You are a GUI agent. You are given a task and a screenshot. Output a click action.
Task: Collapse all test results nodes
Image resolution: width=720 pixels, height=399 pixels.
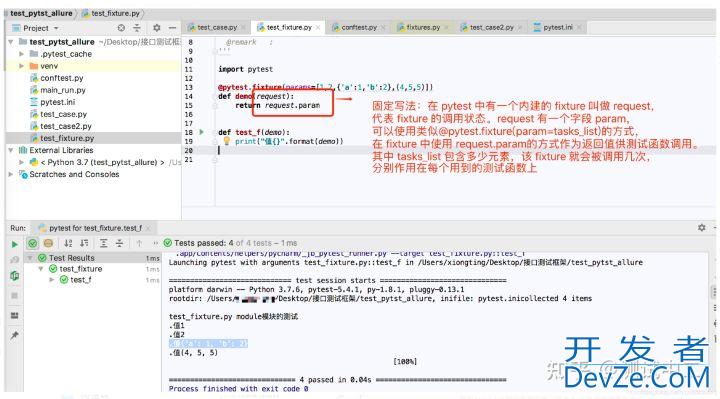(x=119, y=243)
